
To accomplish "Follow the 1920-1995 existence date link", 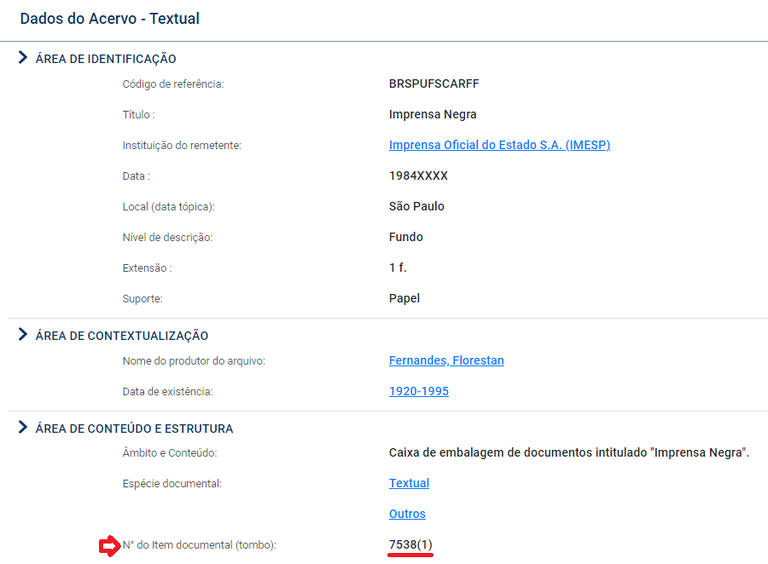I will (x=419, y=391).
